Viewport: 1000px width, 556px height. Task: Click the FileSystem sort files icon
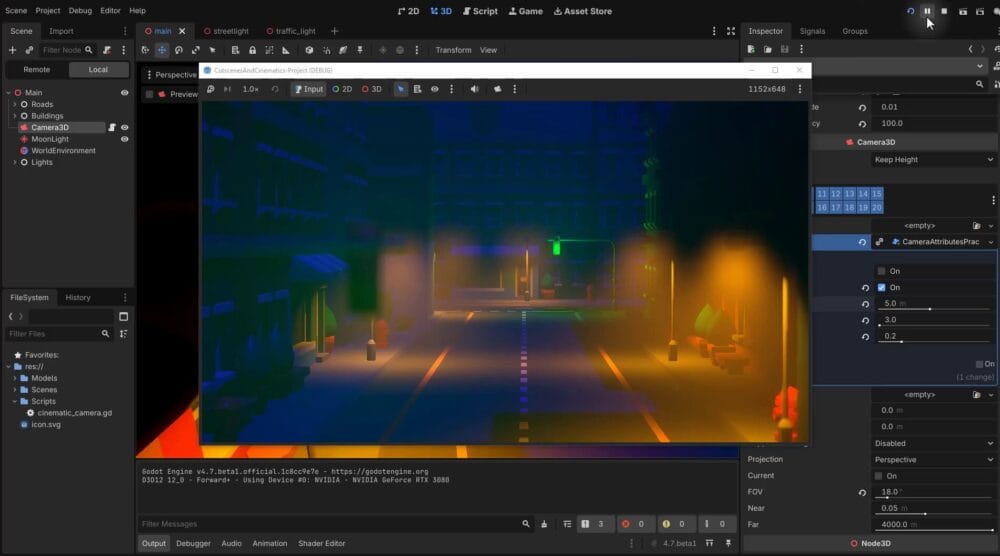coord(124,333)
